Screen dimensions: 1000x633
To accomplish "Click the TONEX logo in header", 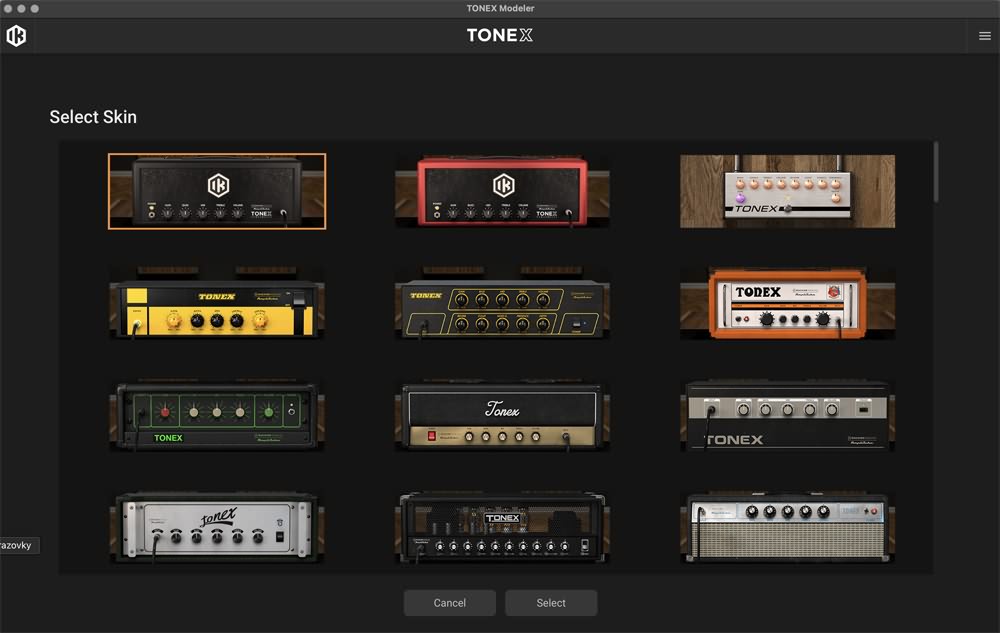I will point(500,36).
